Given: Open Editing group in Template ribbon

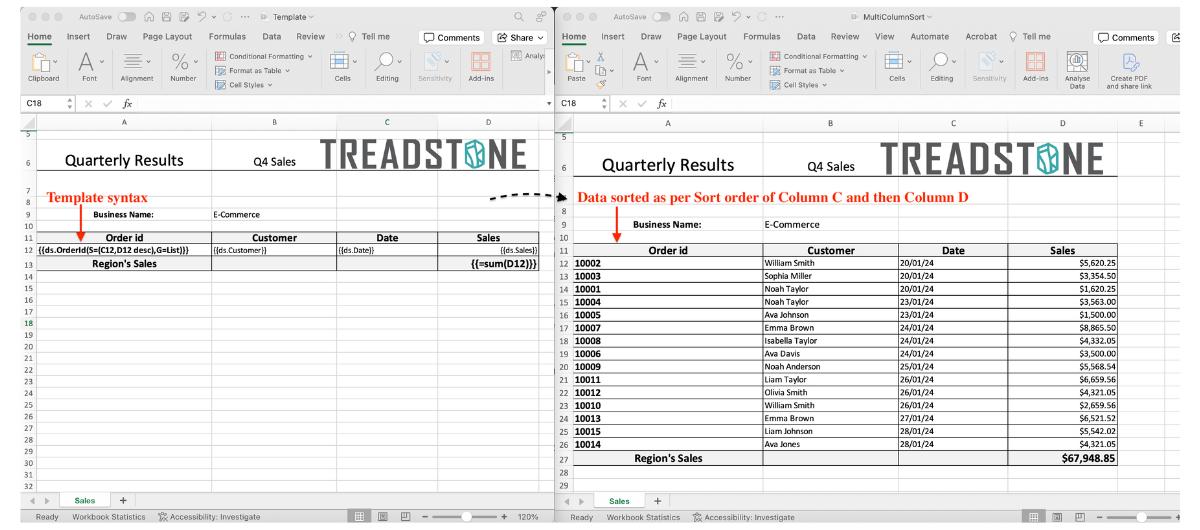Looking at the screenshot, I should pyautogui.click(x=387, y=67).
